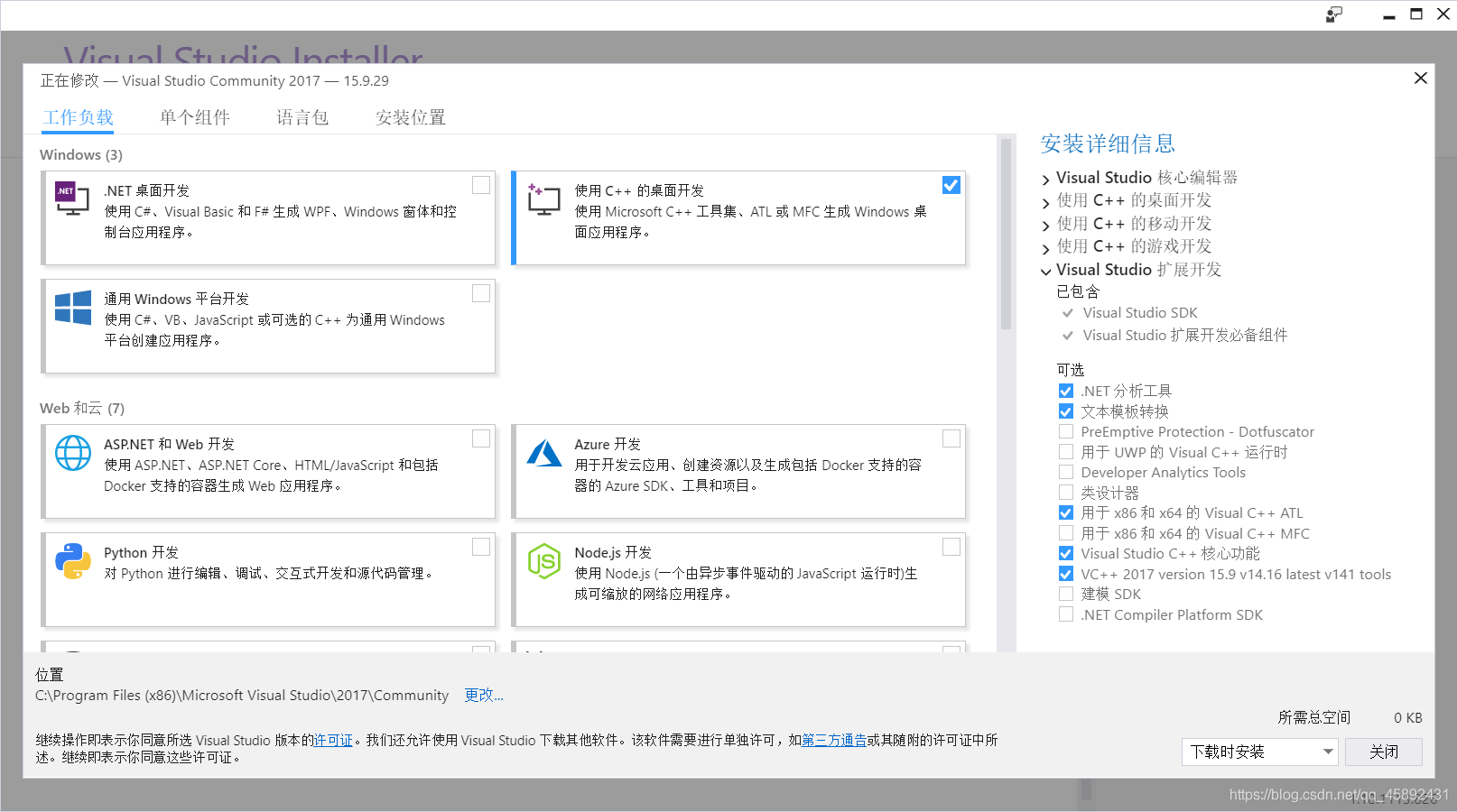1457x812 pixels.
Task: Click the Node.js development logo icon
Action: pyautogui.click(x=543, y=561)
